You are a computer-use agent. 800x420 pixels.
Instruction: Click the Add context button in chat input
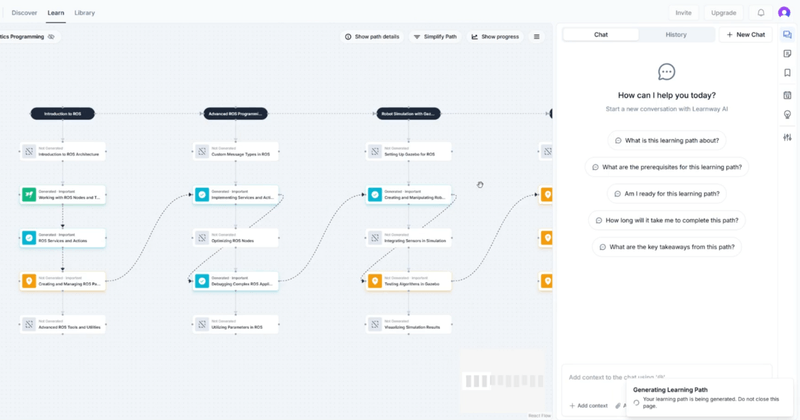coord(588,406)
